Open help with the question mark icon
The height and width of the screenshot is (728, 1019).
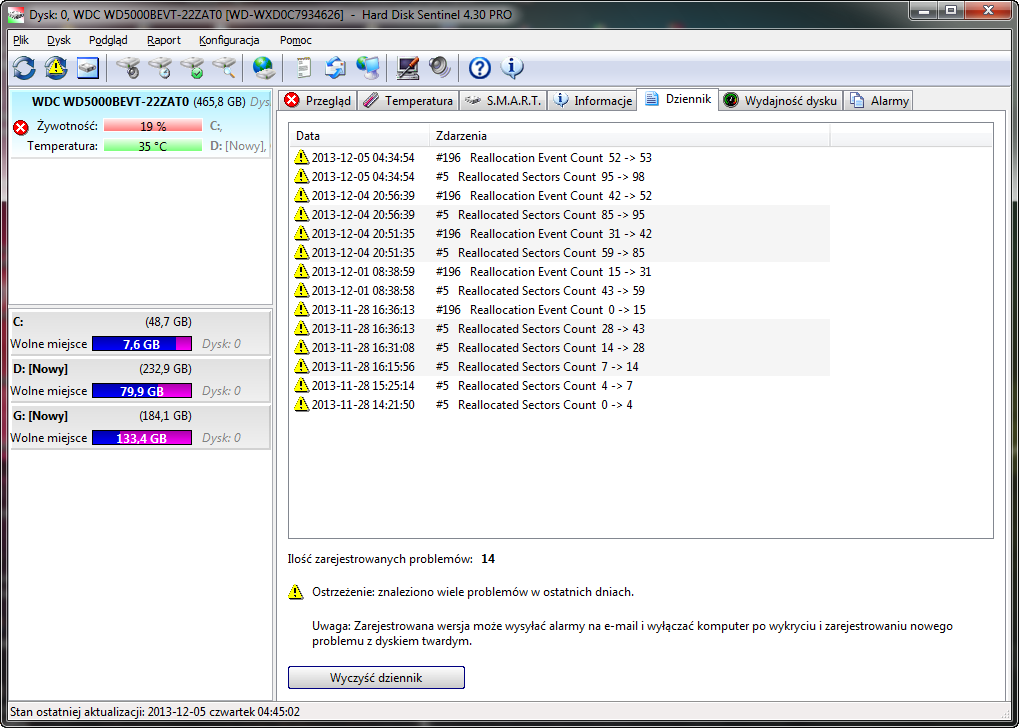point(480,67)
